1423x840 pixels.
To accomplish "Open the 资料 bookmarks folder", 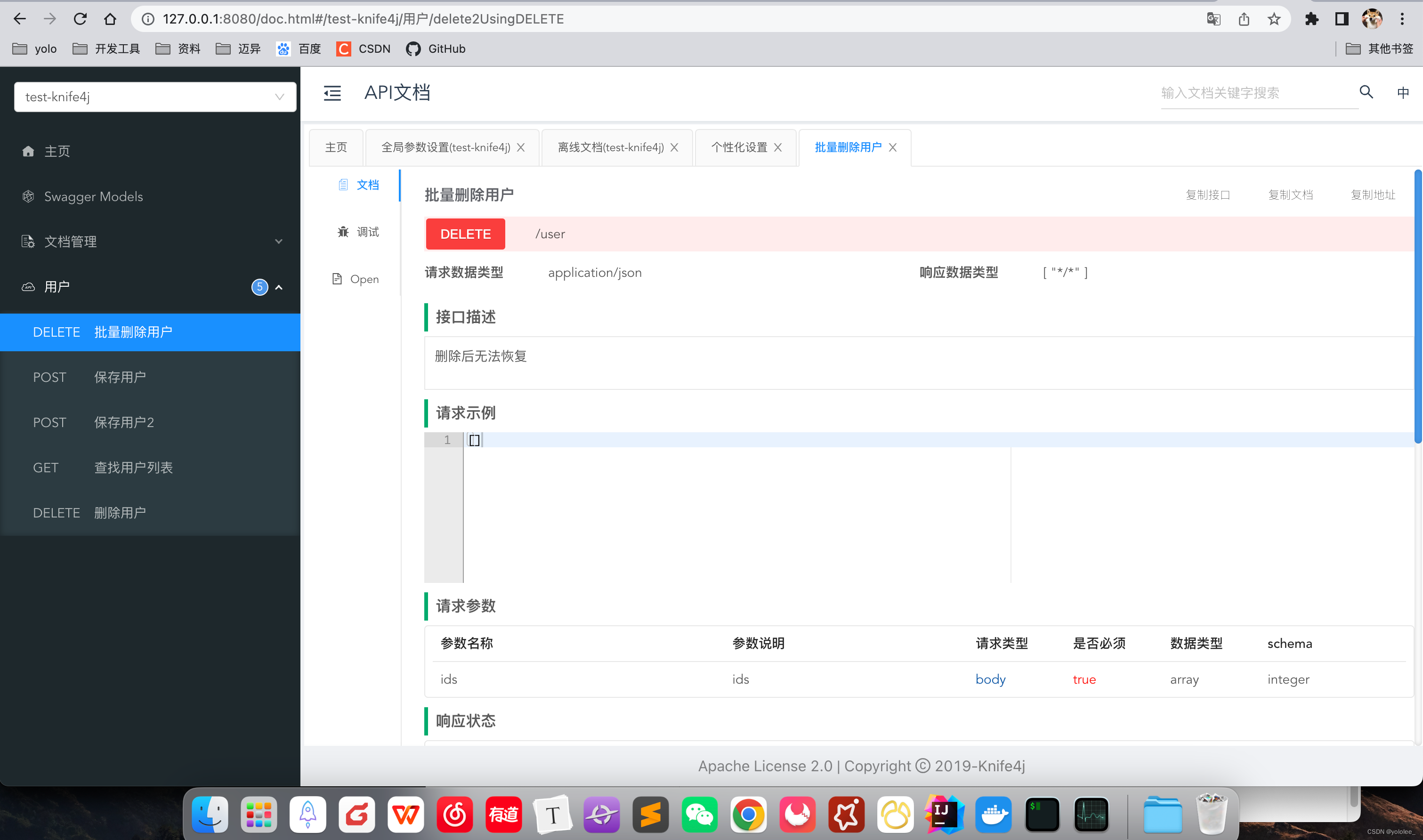I will click(x=178, y=48).
